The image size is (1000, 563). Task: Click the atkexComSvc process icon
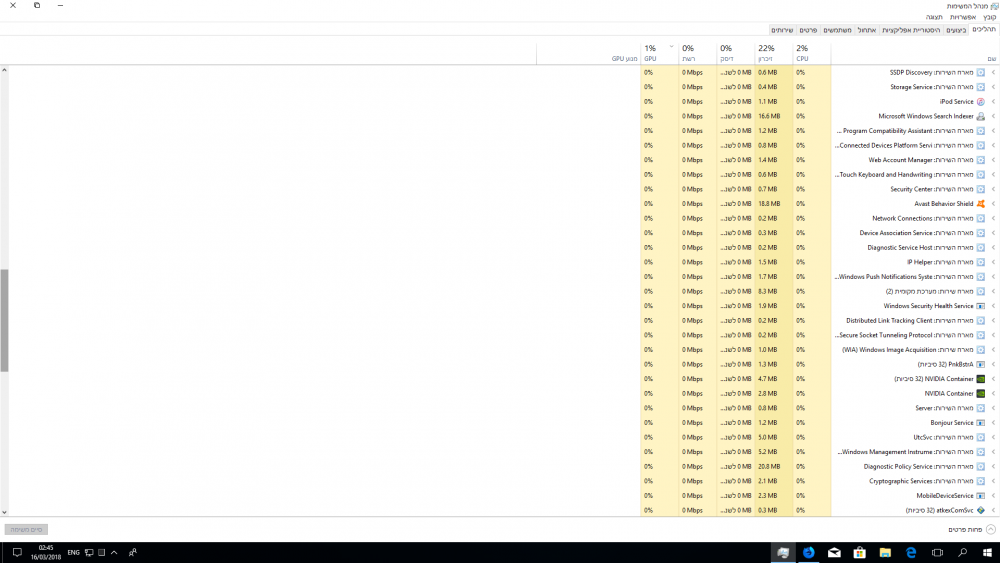(x=980, y=510)
